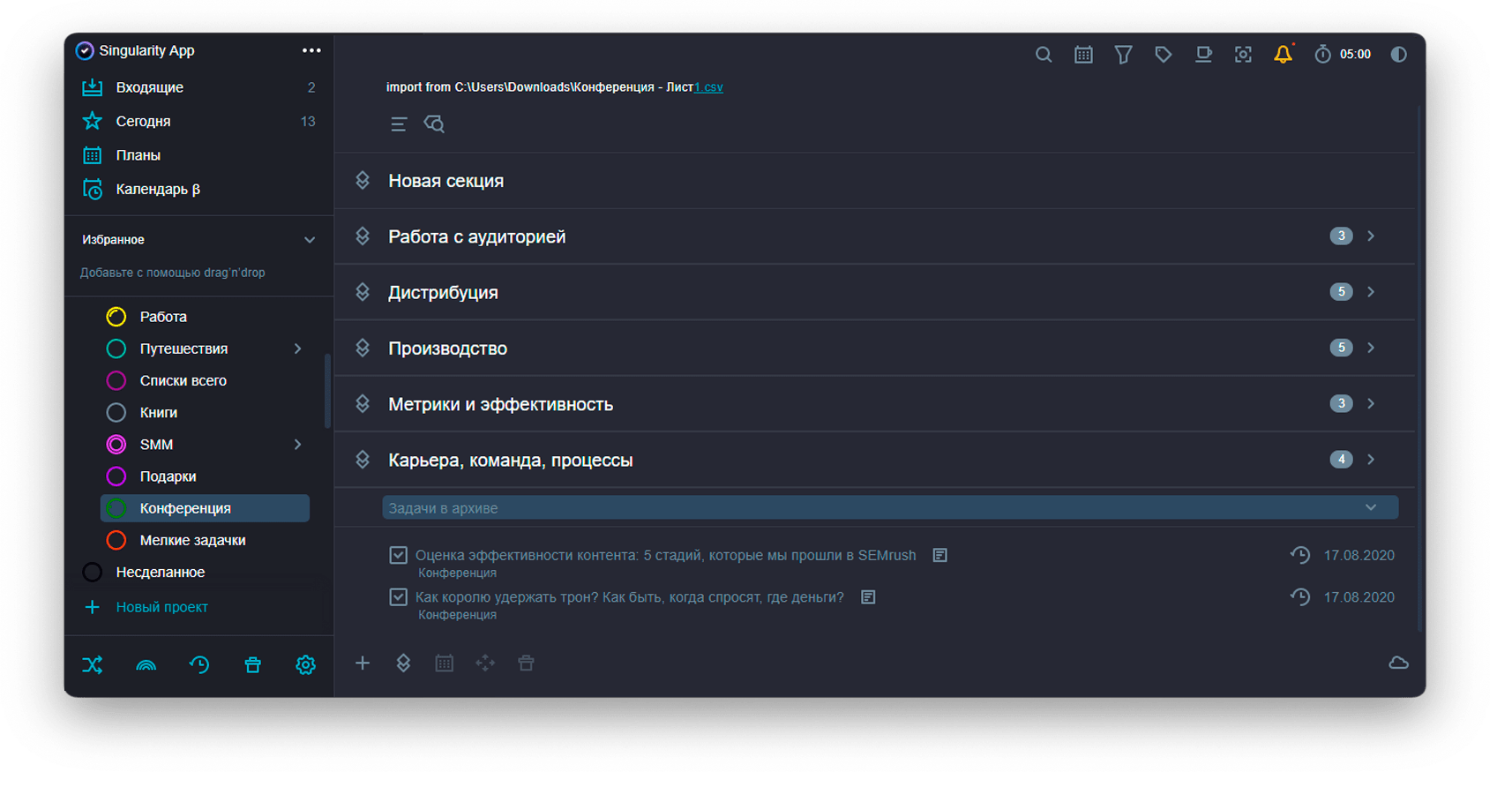Open the calendar icon in top toolbar

pyautogui.click(x=1083, y=55)
